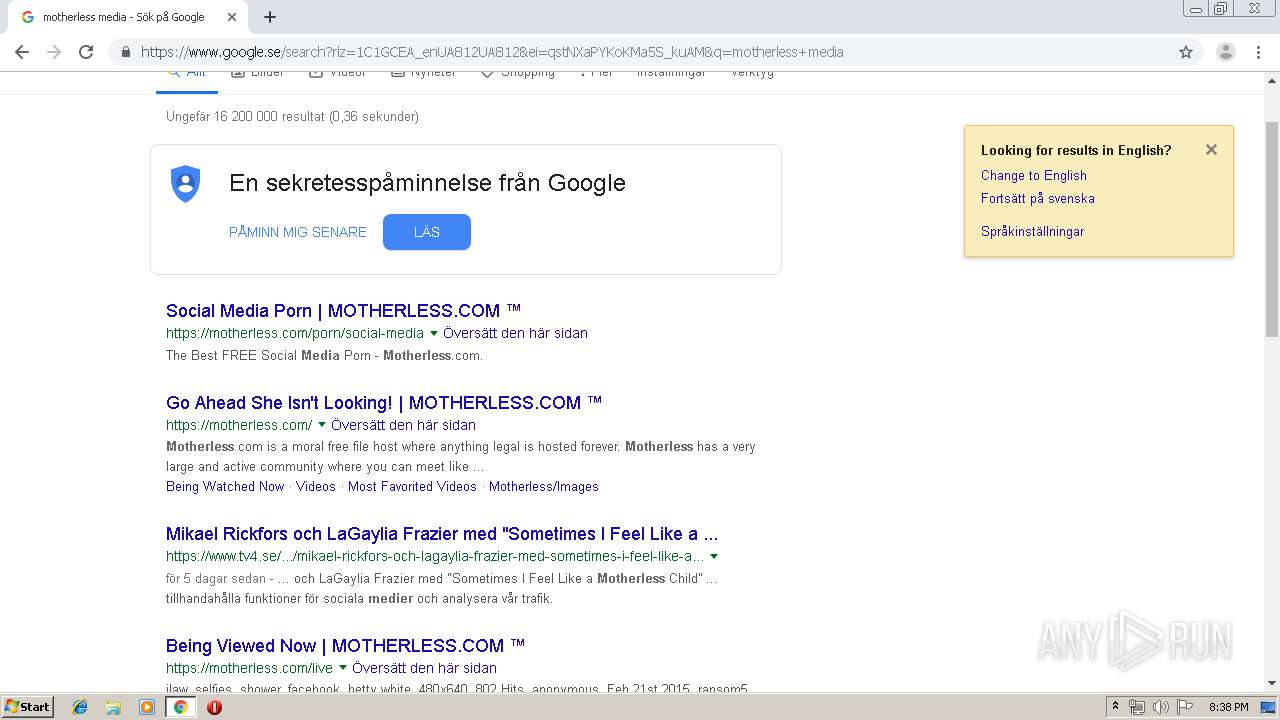Screen dimensions: 1280x720
Task: Click the Action Center flag icon
Action: click(x=1184, y=707)
